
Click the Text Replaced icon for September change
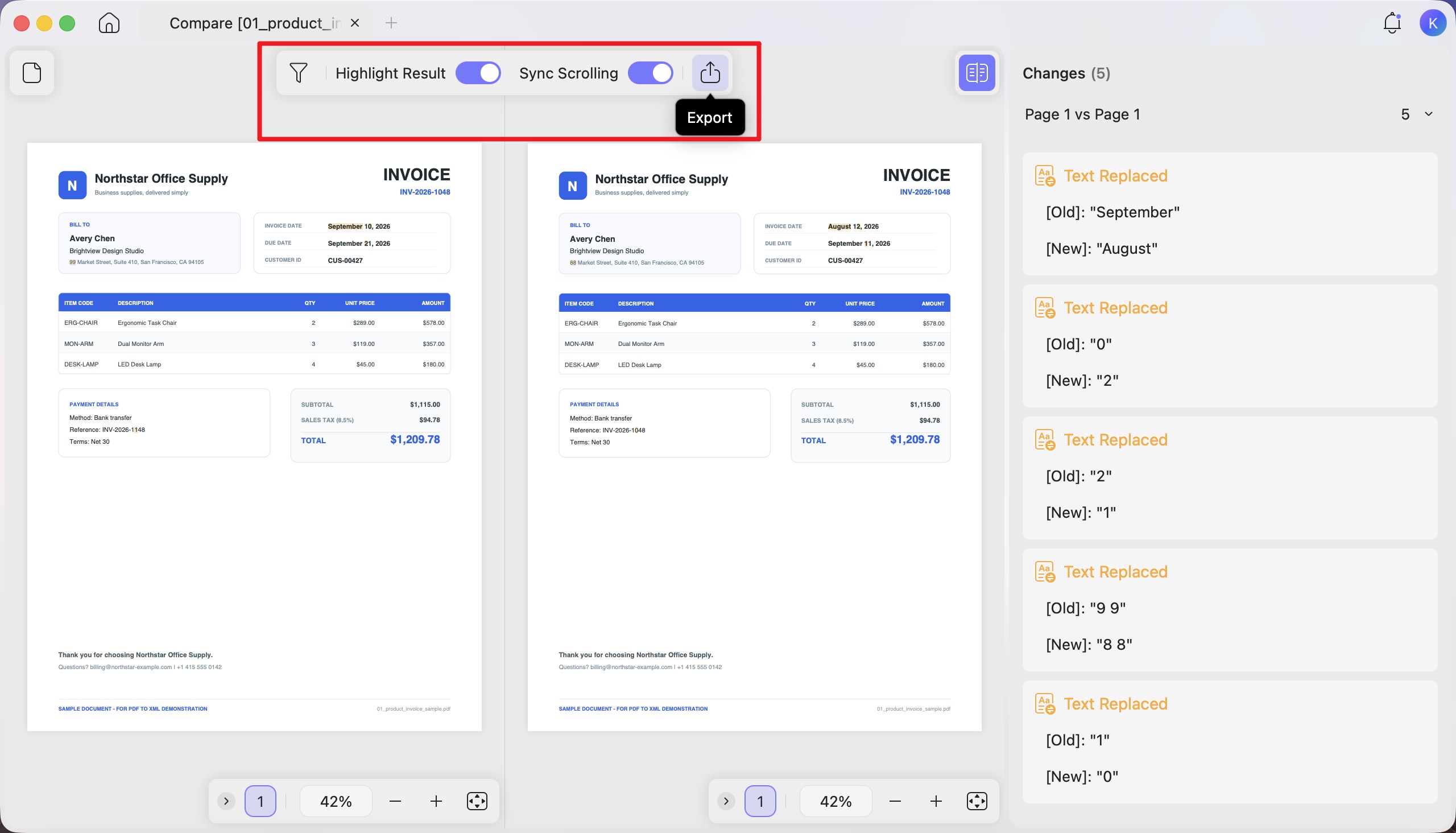(1045, 176)
